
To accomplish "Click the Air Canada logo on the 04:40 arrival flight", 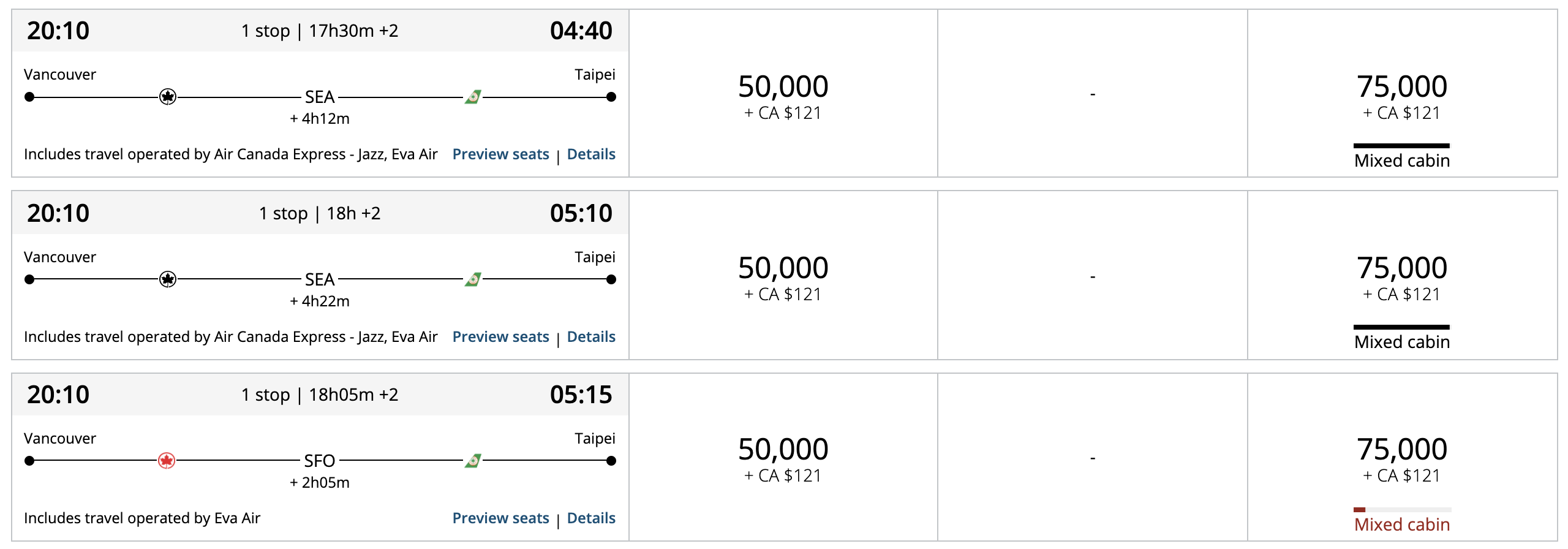I will click(x=168, y=97).
